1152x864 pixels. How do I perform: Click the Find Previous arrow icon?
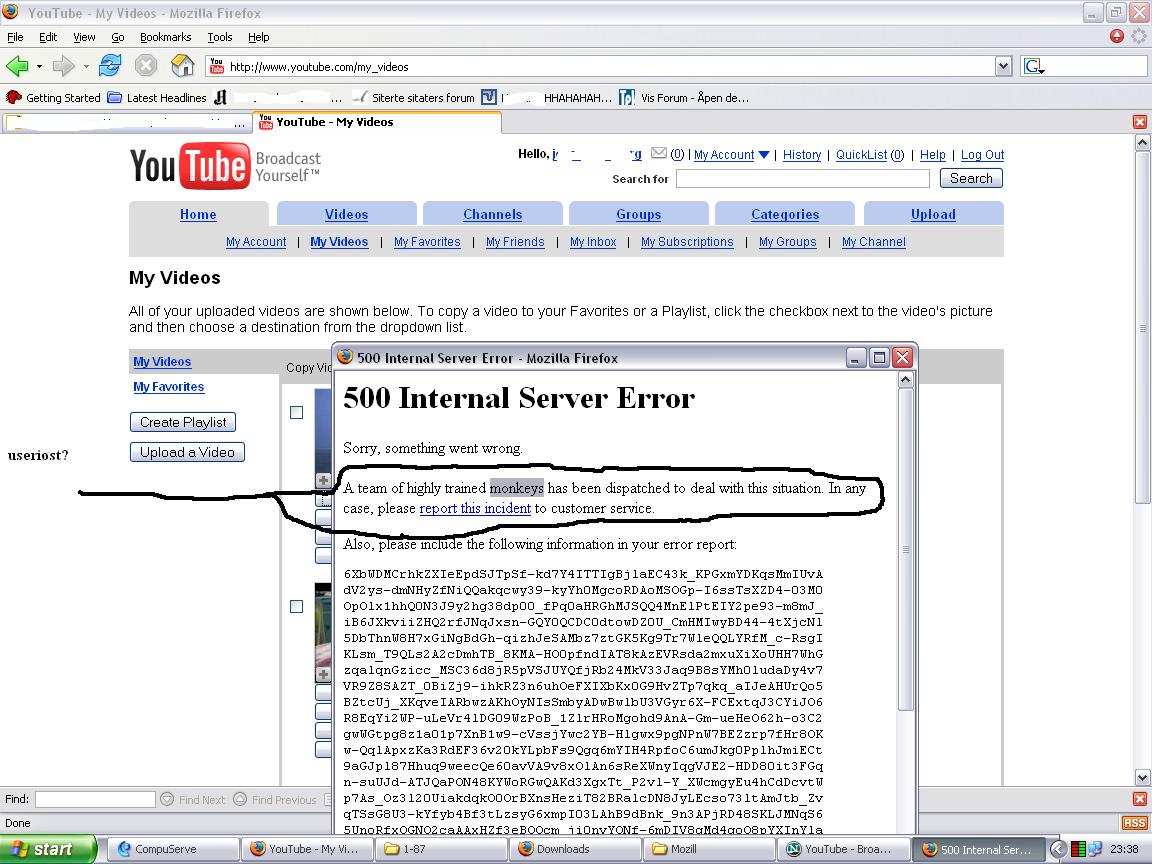[240, 799]
